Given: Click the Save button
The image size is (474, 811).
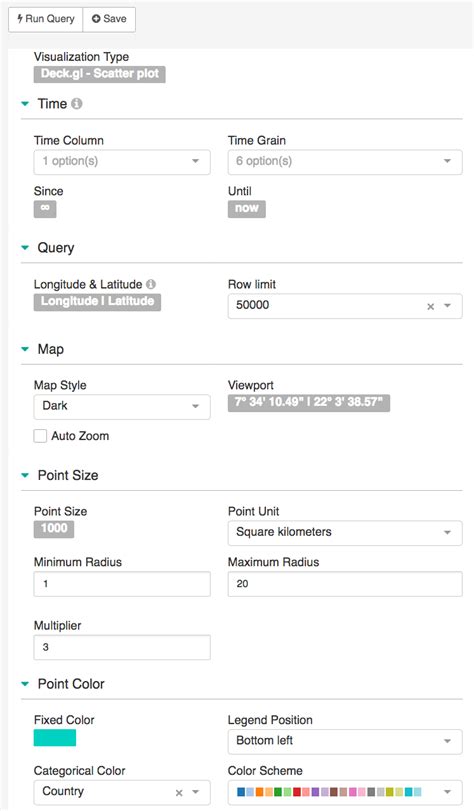Looking at the screenshot, I should coord(109,19).
